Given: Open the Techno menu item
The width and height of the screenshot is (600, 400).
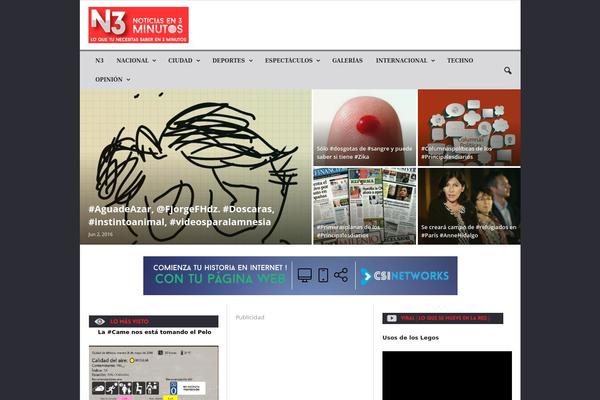Looking at the screenshot, I should click(460, 60).
